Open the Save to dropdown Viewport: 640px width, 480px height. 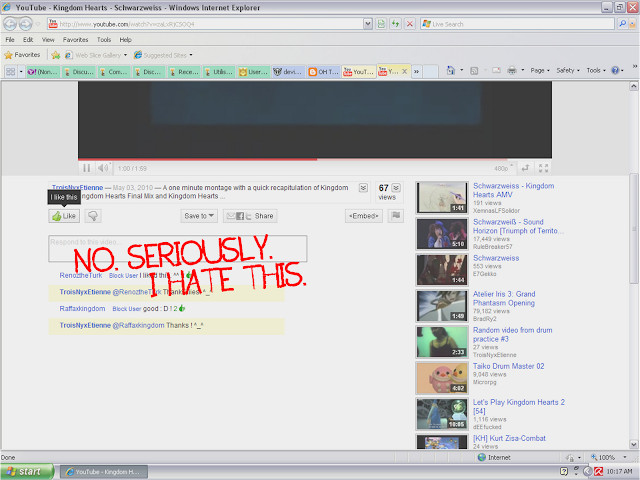coord(199,216)
